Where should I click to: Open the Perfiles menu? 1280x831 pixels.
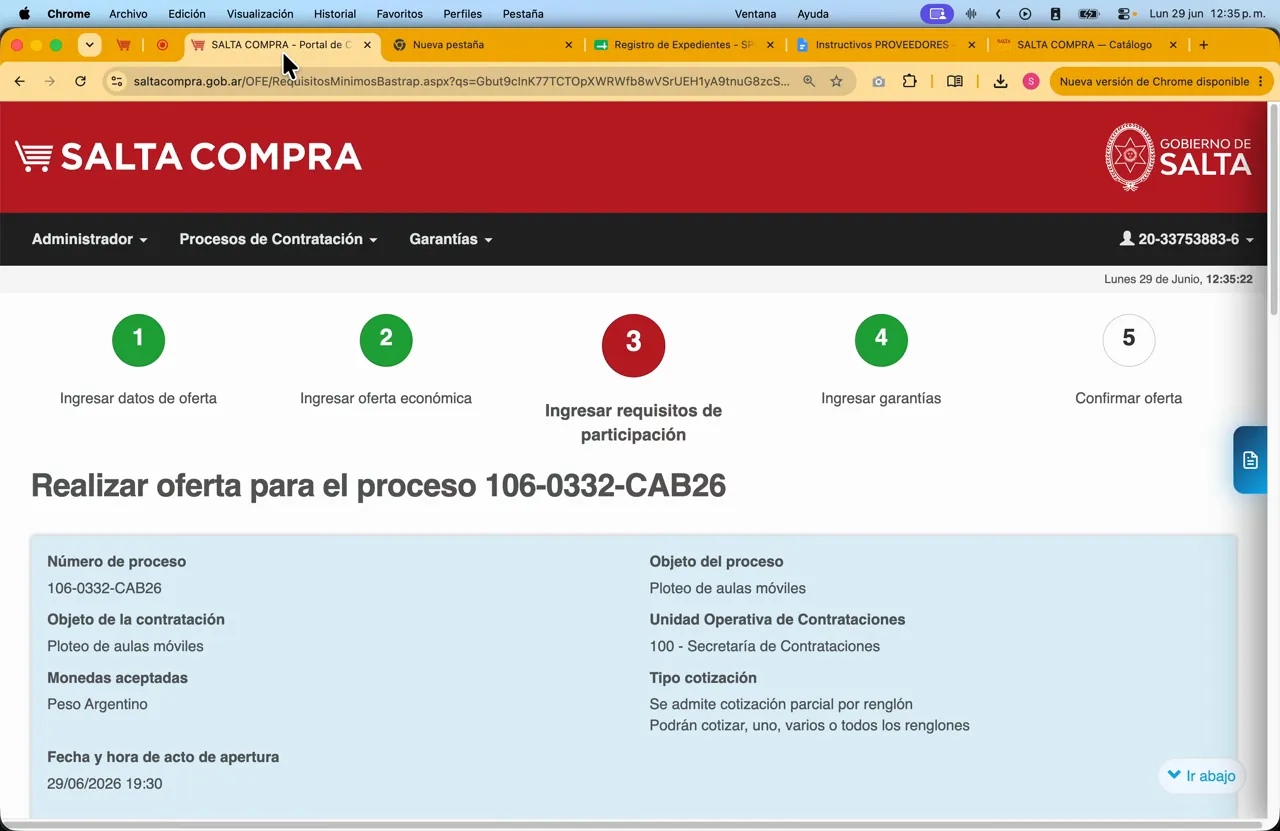(462, 14)
